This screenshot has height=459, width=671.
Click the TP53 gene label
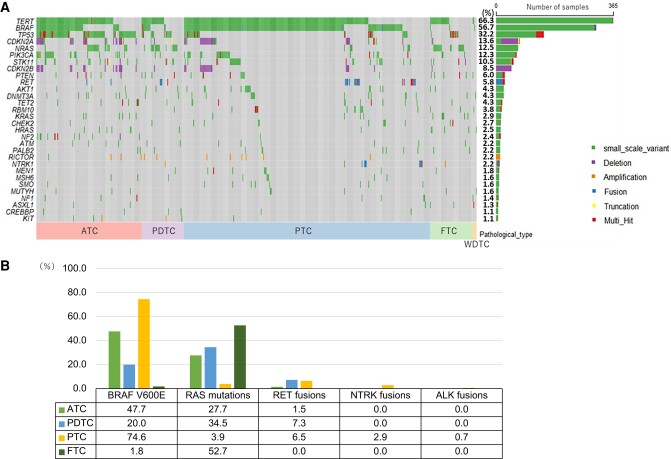coord(26,35)
